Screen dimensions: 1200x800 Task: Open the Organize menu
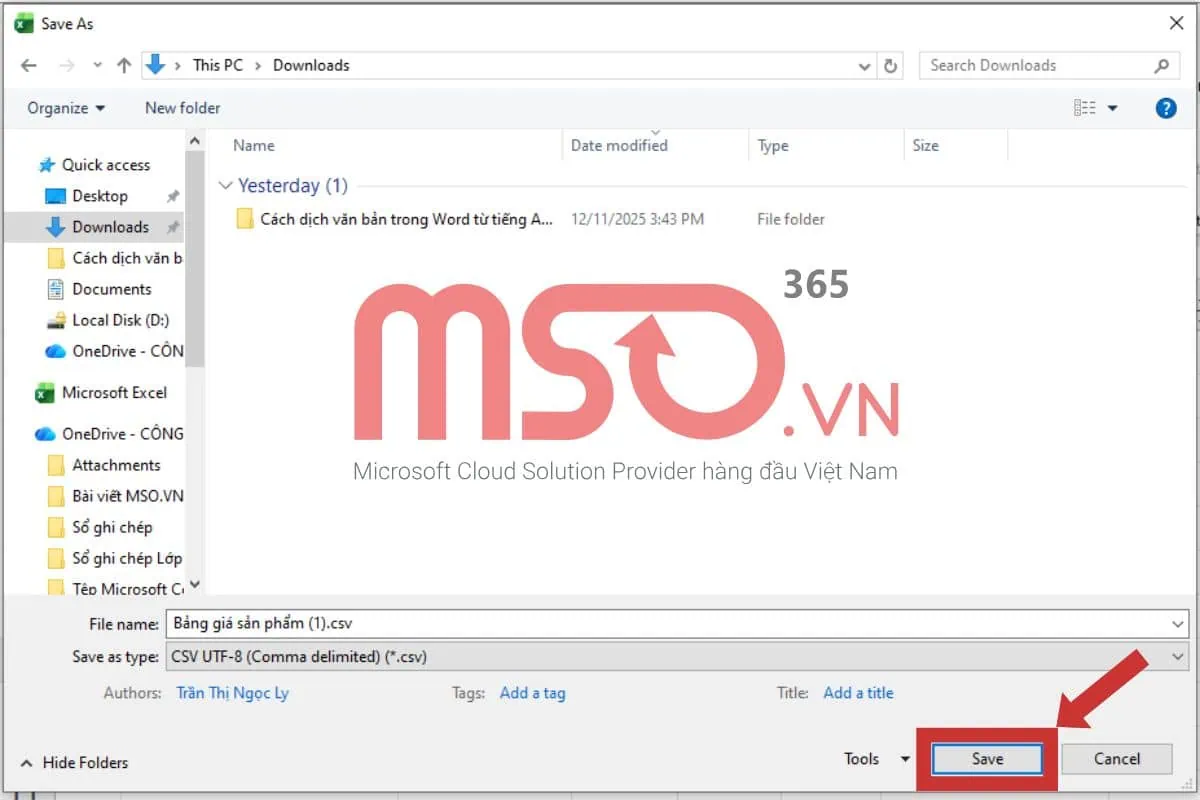point(66,108)
